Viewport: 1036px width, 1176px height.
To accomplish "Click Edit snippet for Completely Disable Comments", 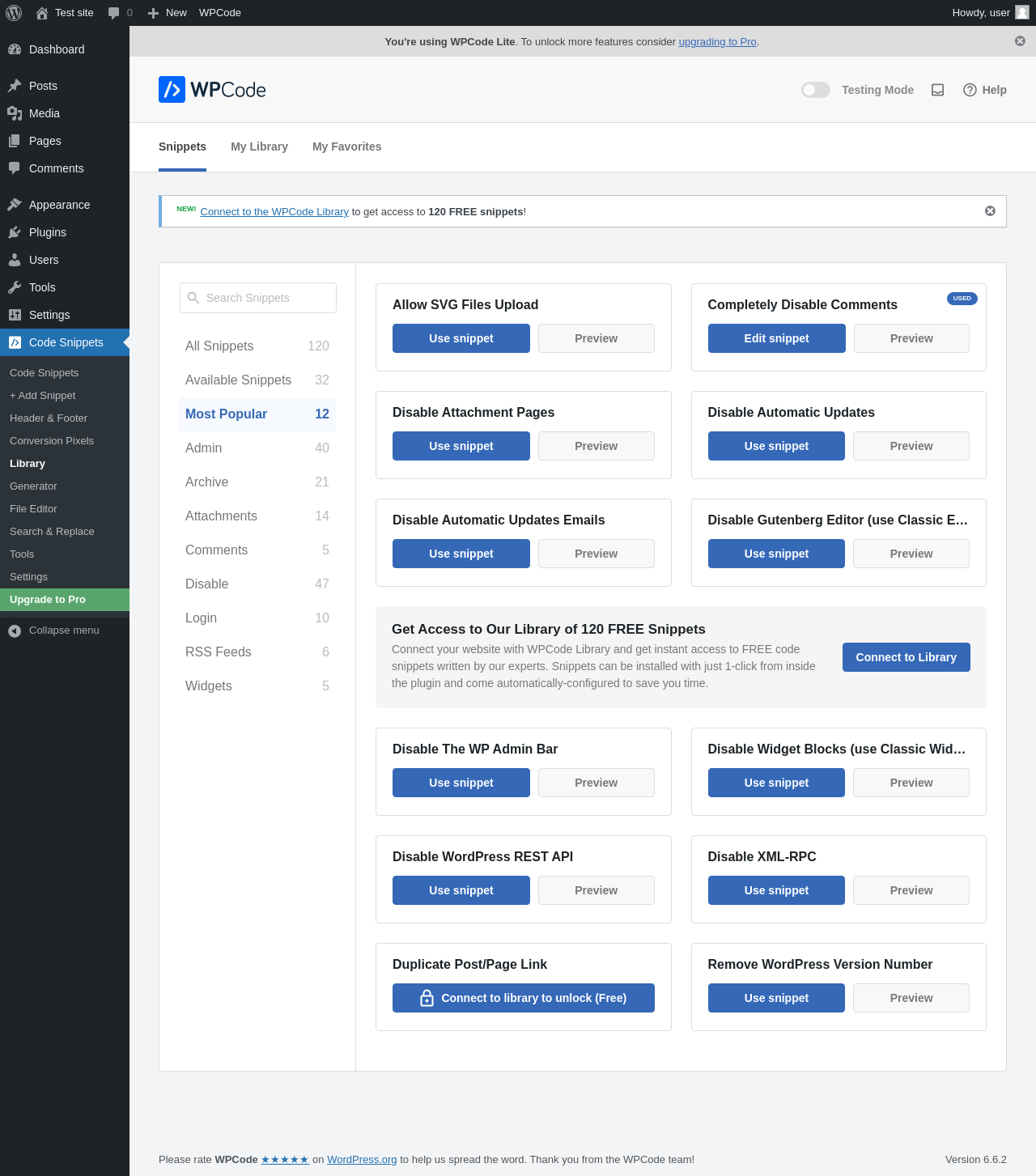I will click(776, 338).
